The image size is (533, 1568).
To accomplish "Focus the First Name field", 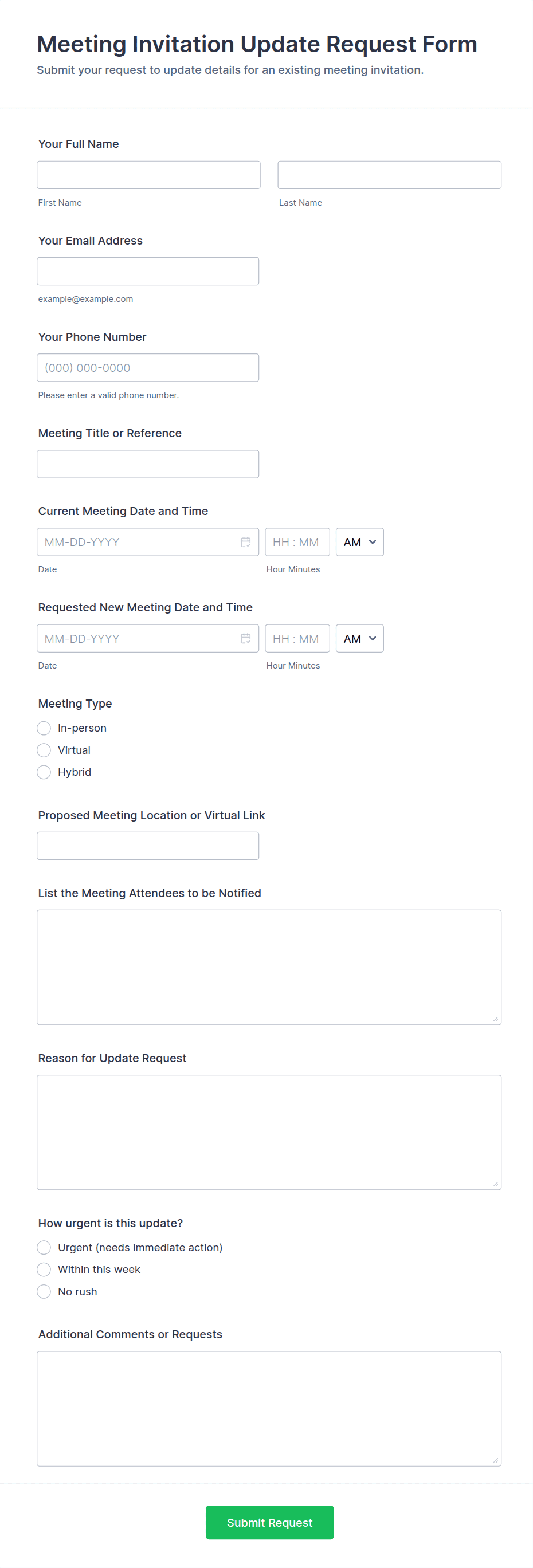I will (x=148, y=175).
